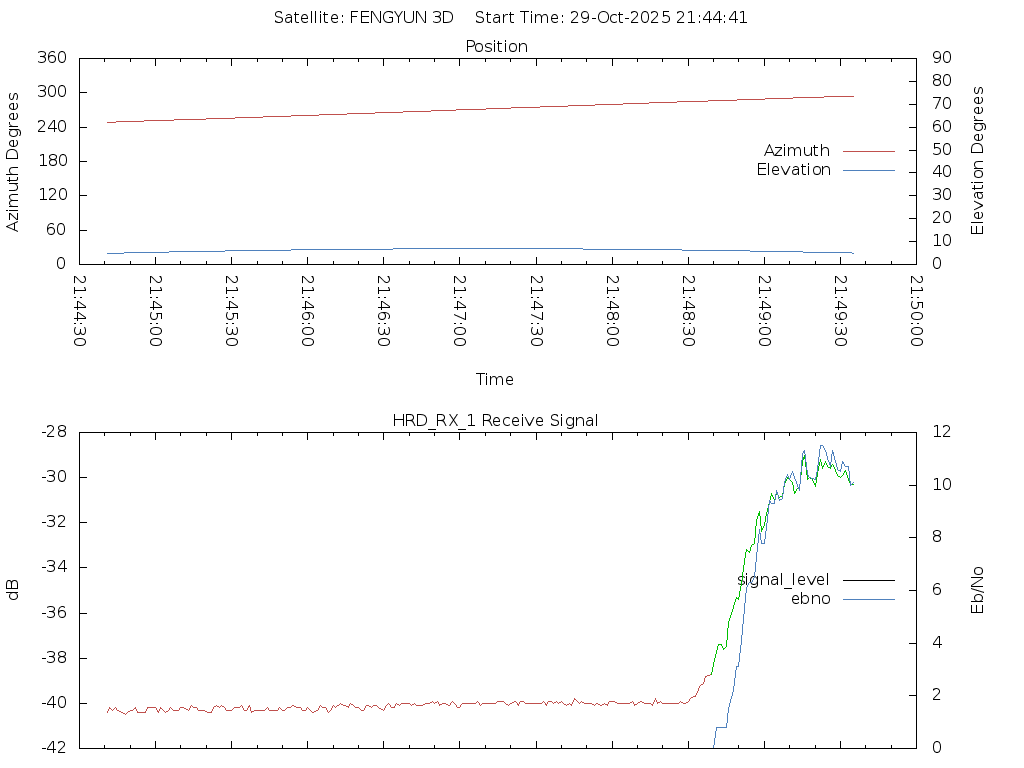The image size is (1024, 768).
Task: Click the Satellite: FENGYUN 3D header text
Action: coord(363,17)
